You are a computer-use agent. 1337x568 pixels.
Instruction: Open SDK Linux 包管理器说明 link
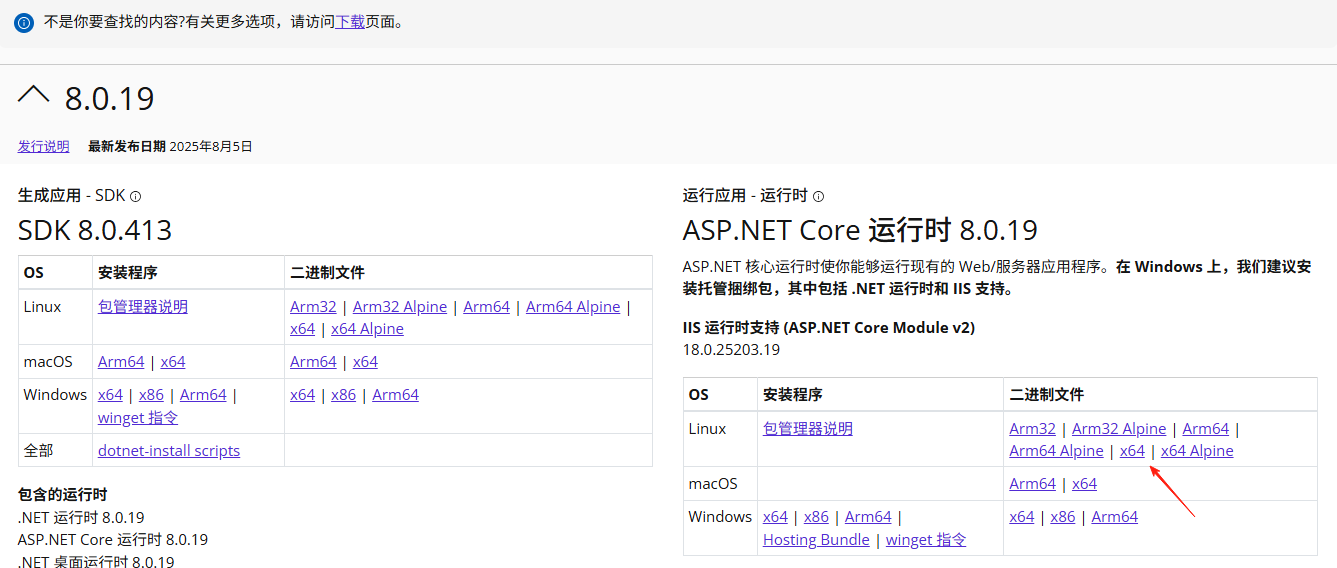click(x=142, y=307)
